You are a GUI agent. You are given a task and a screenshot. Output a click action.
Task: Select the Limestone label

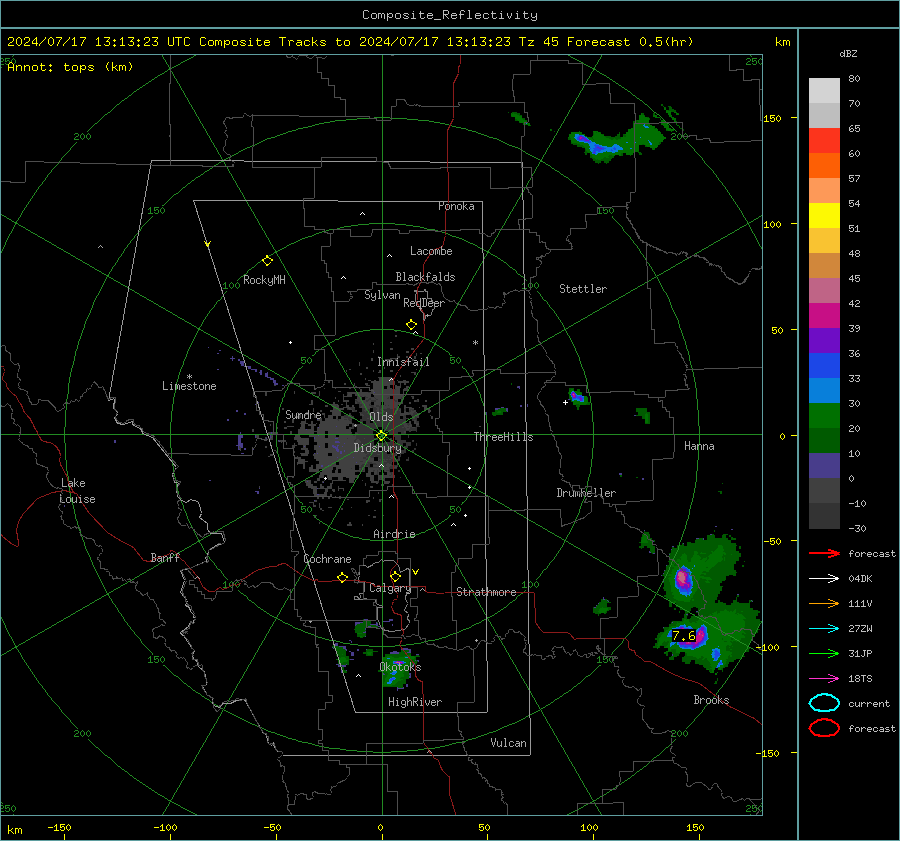coord(189,386)
